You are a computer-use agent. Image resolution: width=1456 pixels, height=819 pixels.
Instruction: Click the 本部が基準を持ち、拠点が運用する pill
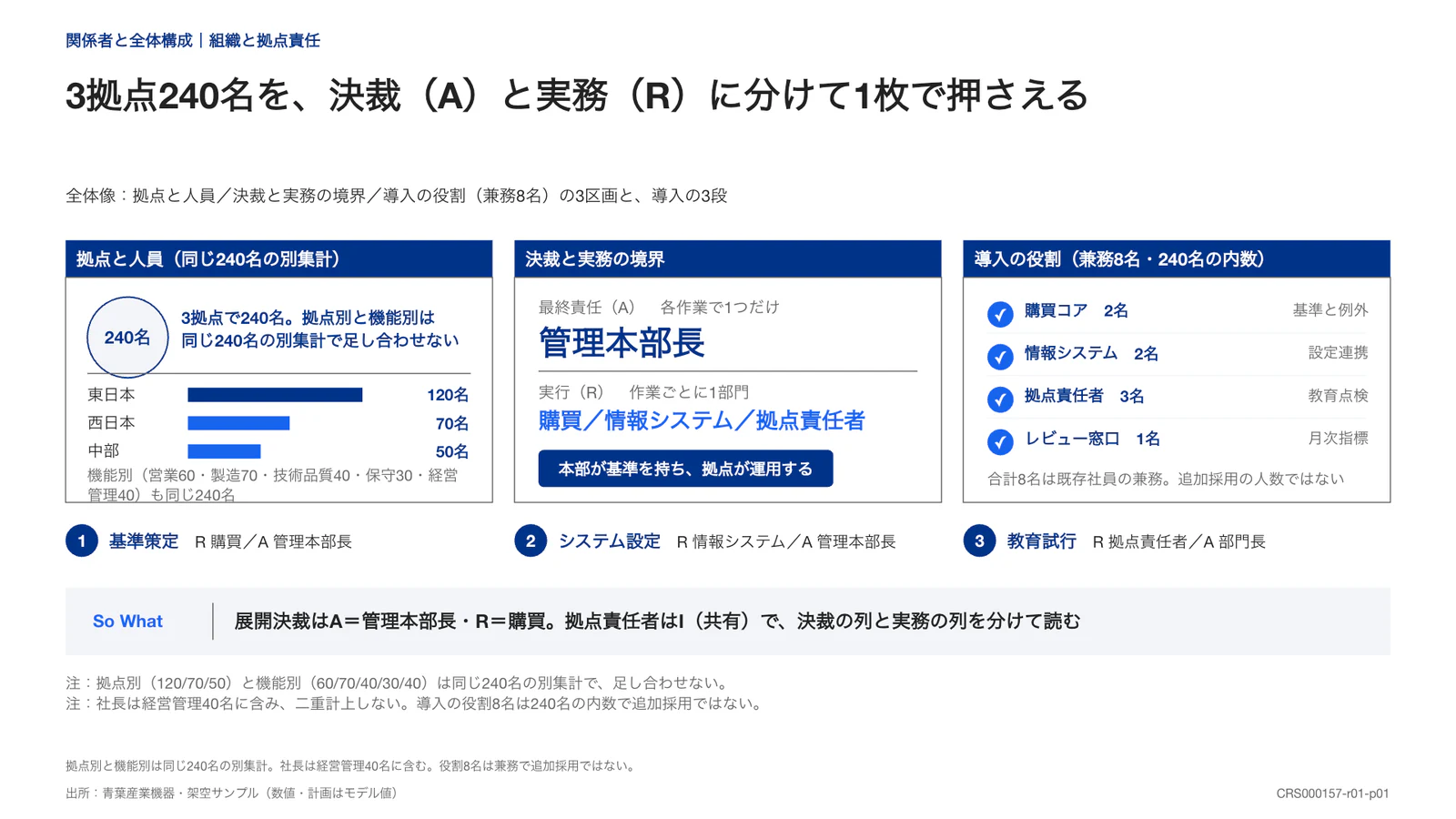(685, 469)
